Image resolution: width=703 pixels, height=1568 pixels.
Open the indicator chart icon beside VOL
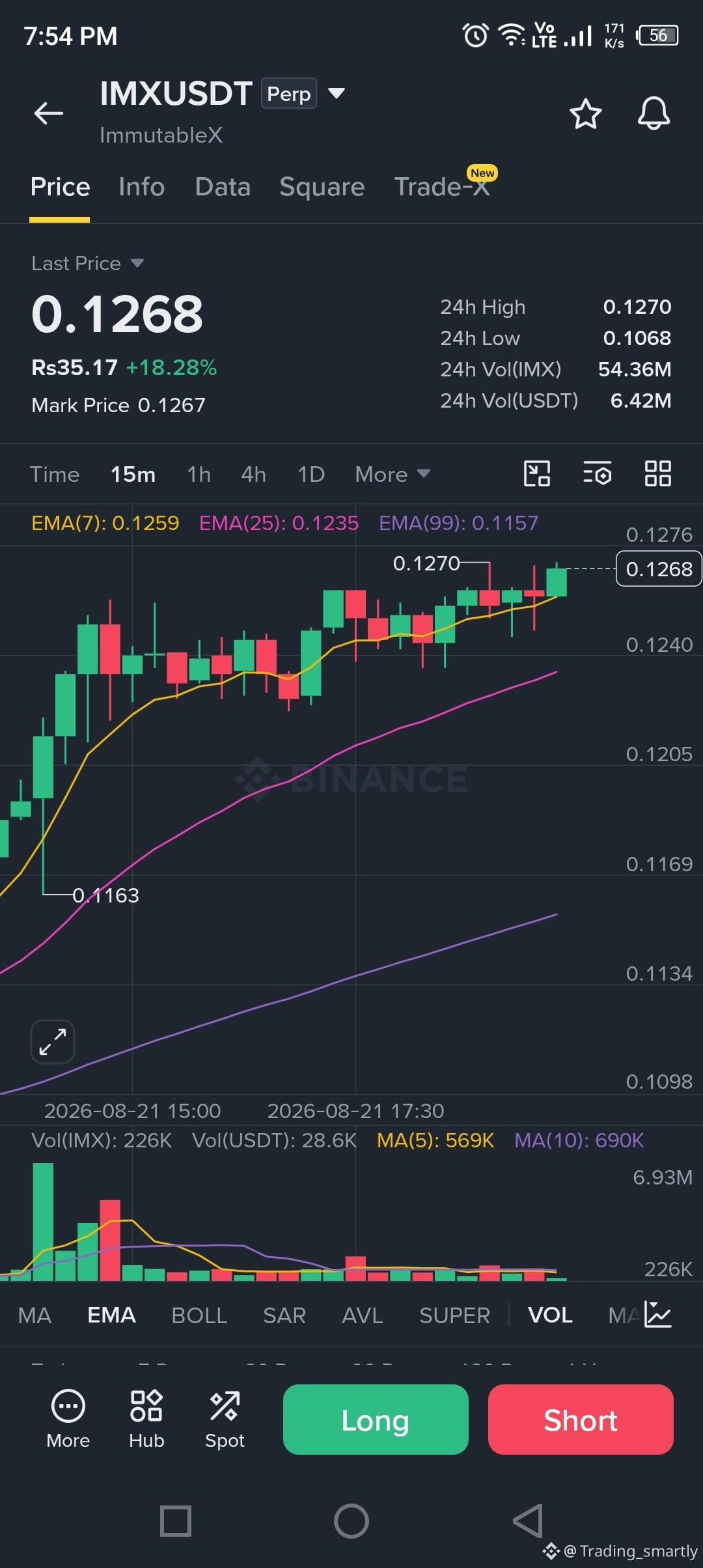pos(657,1314)
